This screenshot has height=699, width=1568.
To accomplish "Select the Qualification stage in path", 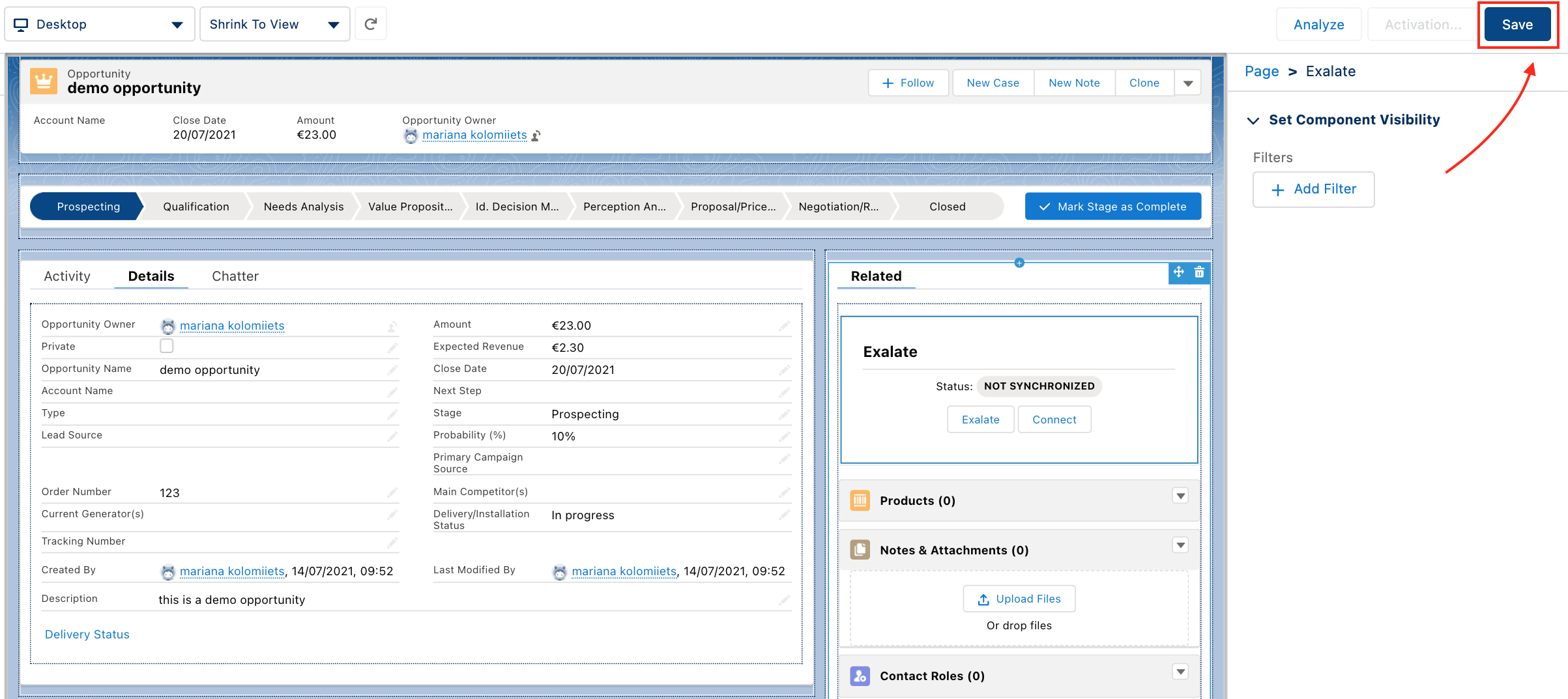I will click(x=196, y=207).
